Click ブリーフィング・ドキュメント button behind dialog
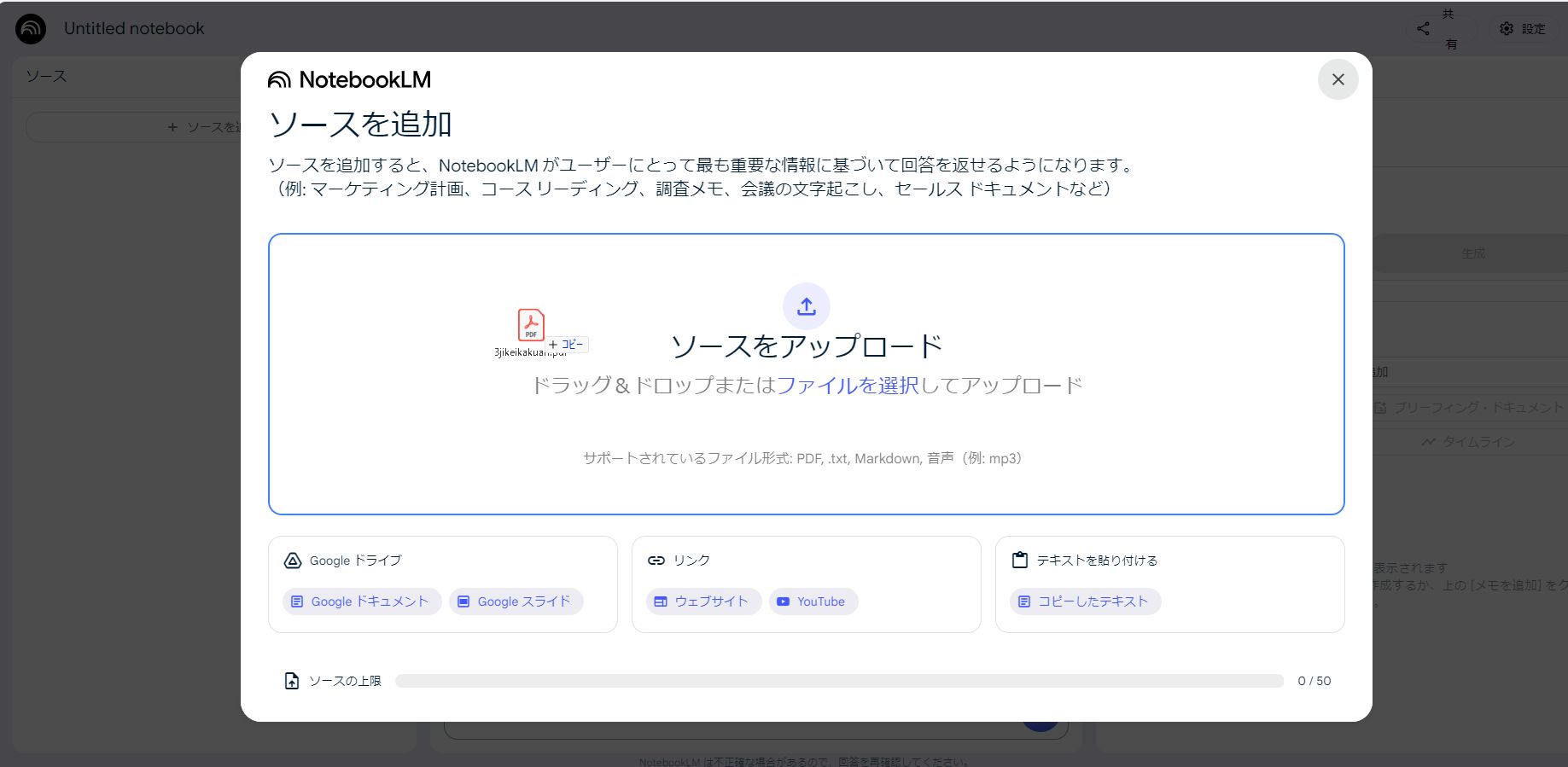This screenshot has width=1568, height=767. tap(1468, 408)
